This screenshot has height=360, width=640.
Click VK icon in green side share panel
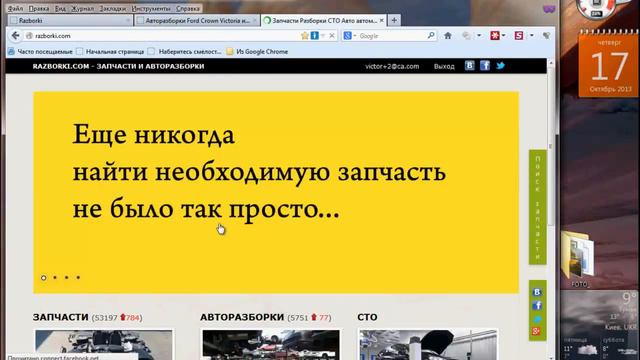click(537, 292)
